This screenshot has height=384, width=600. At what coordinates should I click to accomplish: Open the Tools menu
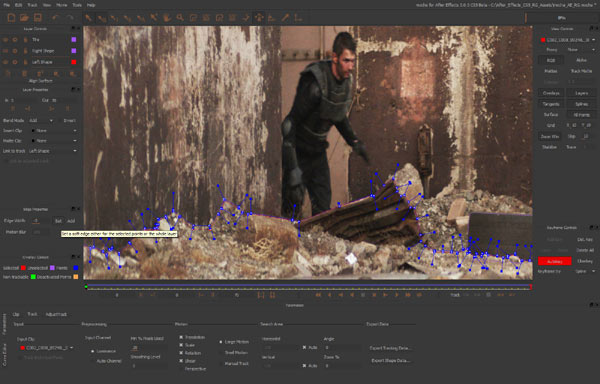click(77, 5)
